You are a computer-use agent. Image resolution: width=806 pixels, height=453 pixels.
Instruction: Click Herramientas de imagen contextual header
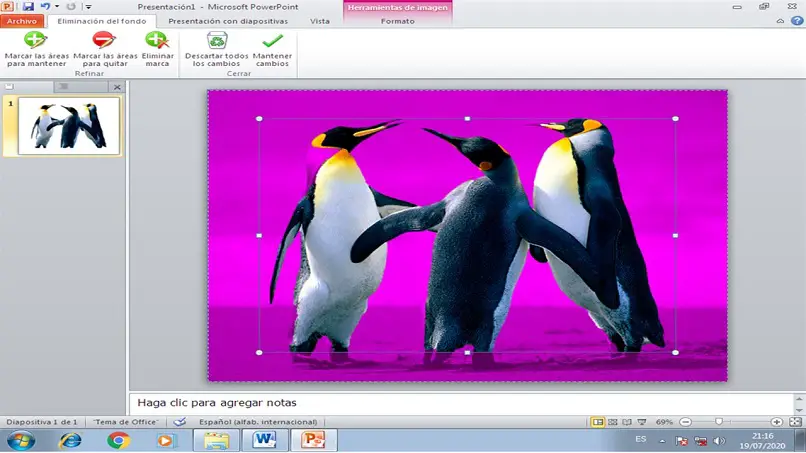397,7
